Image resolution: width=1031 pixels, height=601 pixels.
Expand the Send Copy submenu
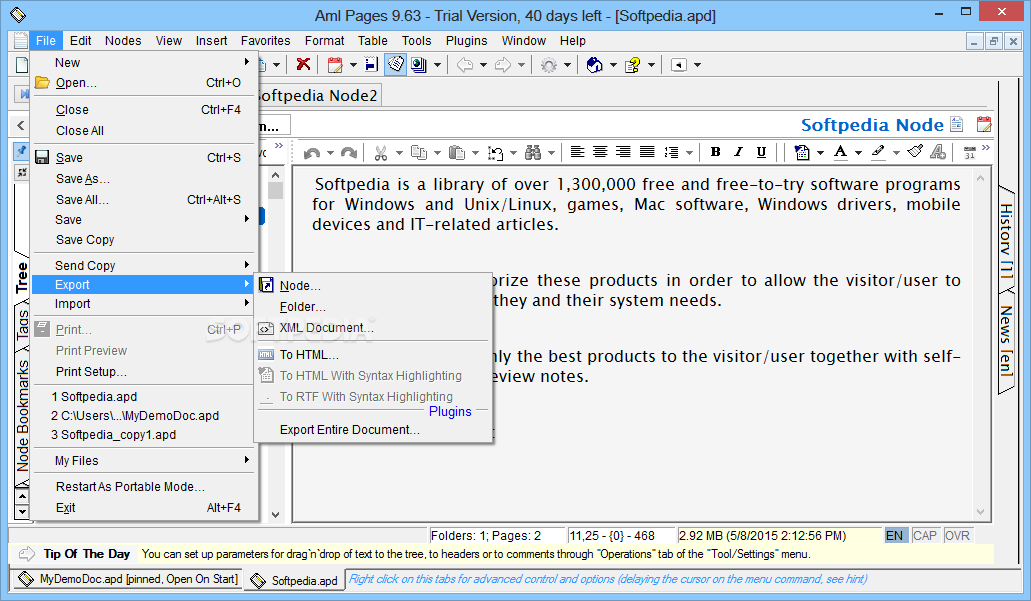coord(143,266)
